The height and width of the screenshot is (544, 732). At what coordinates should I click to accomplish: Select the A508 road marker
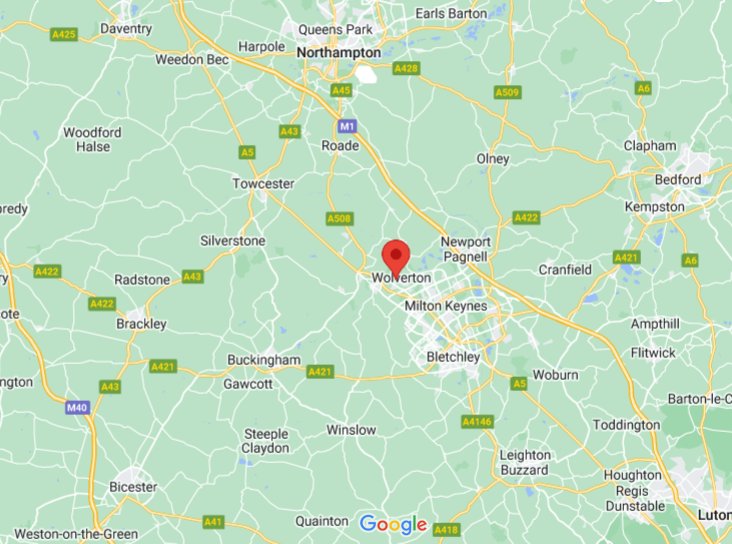click(339, 219)
